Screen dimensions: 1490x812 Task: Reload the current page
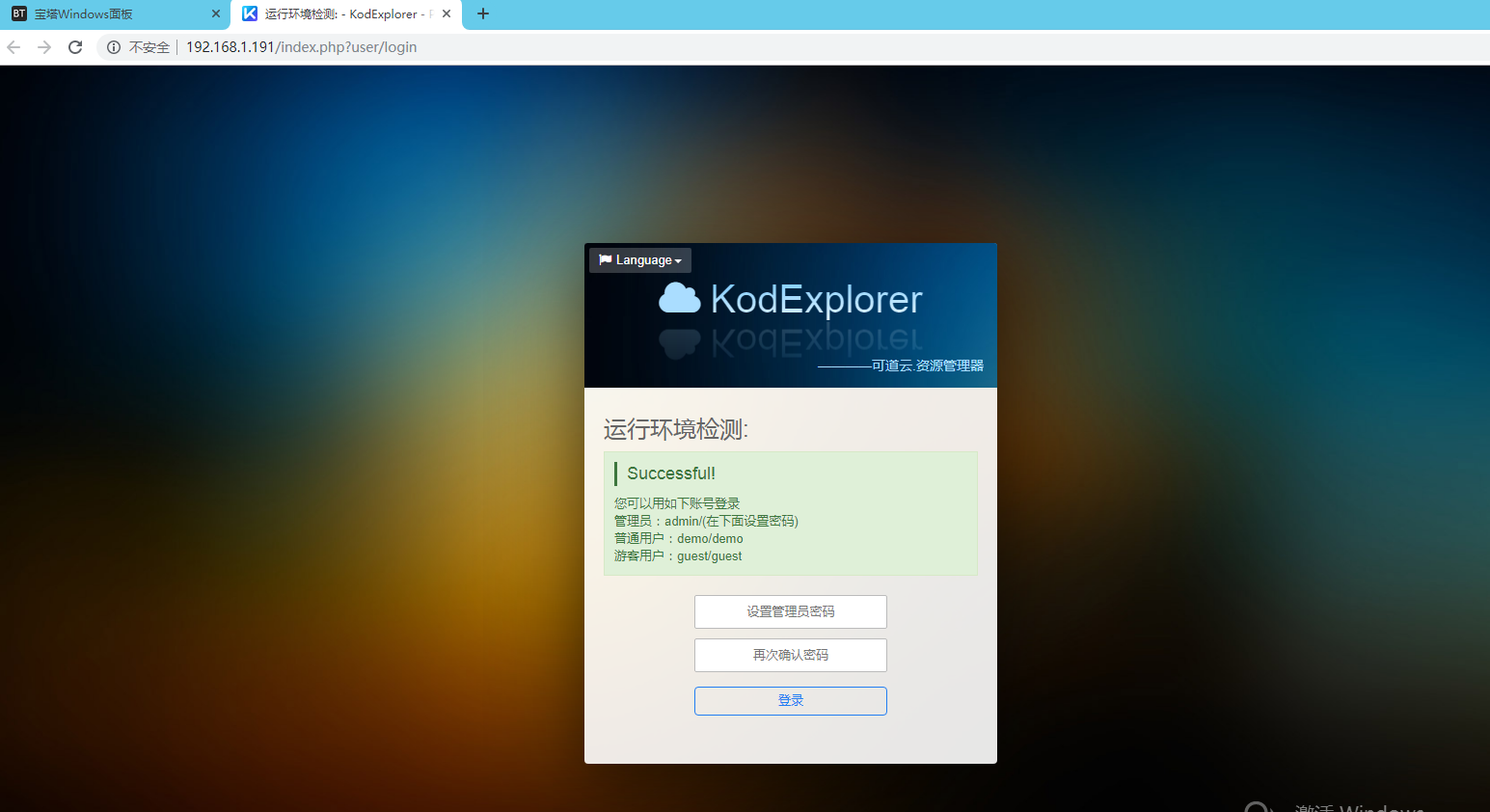[75, 47]
